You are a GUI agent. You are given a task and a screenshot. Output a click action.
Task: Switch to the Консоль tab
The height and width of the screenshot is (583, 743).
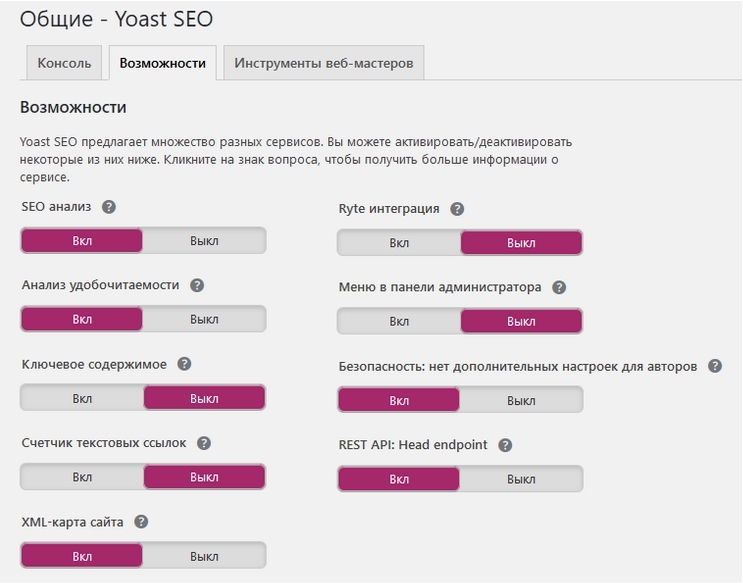pos(64,63)
